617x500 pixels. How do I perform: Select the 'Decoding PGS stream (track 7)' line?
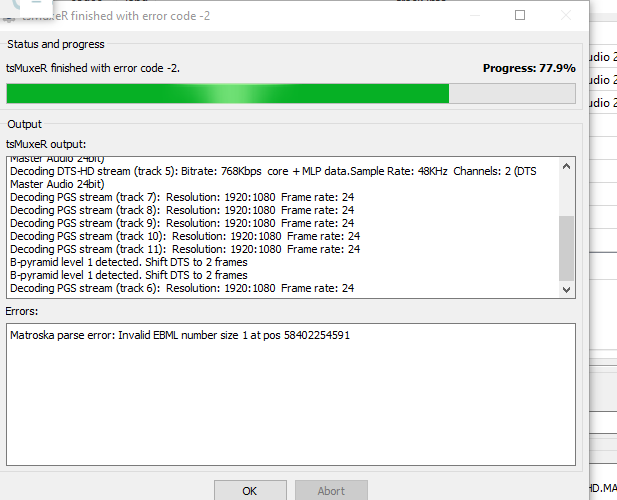point(182,197)
